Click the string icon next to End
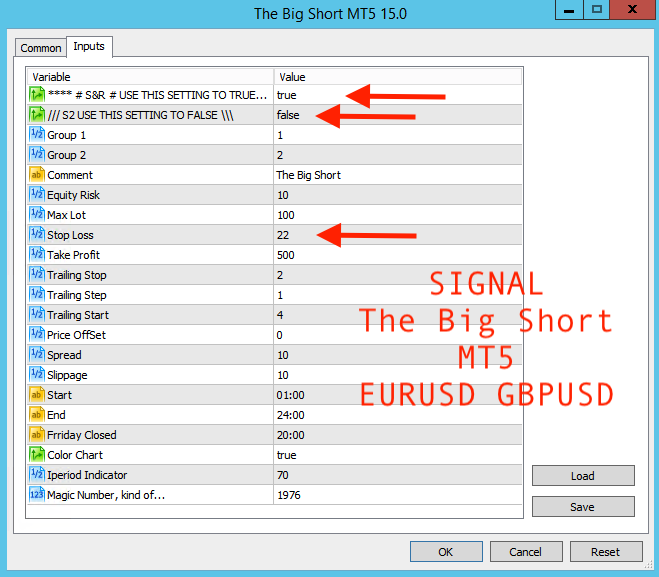659x577 pixels. click(x=37, y=414)
